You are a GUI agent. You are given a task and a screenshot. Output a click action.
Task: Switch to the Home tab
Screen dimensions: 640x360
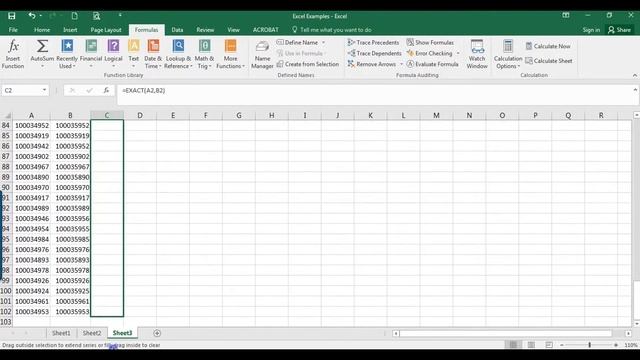[42, 30]
